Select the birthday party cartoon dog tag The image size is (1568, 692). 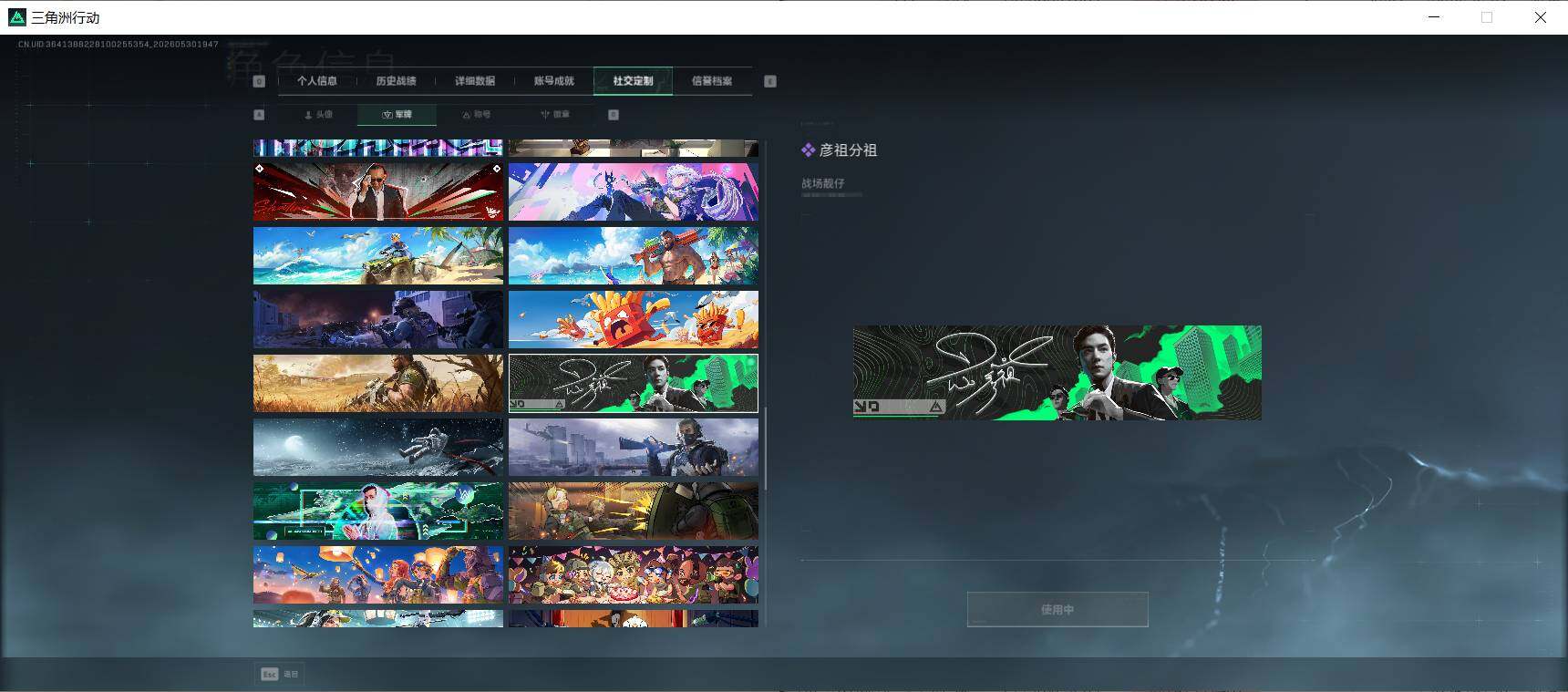click(x=634, y=575)
